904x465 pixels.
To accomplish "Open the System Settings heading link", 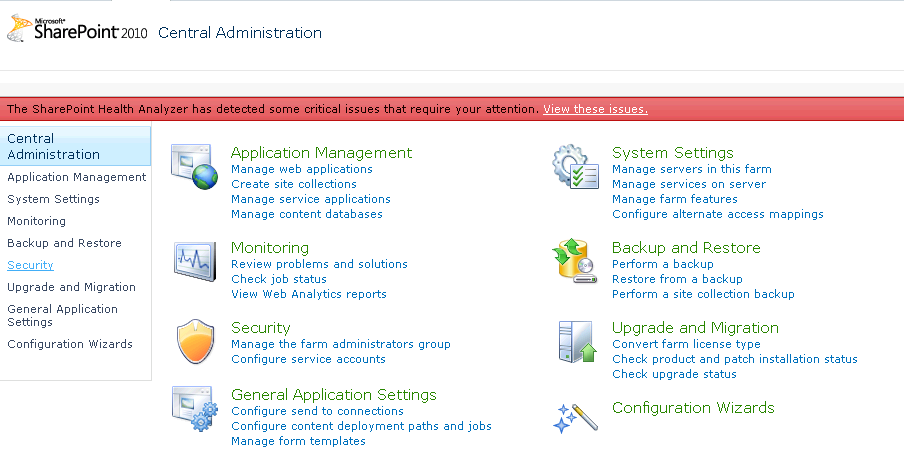I will (673, 153).
